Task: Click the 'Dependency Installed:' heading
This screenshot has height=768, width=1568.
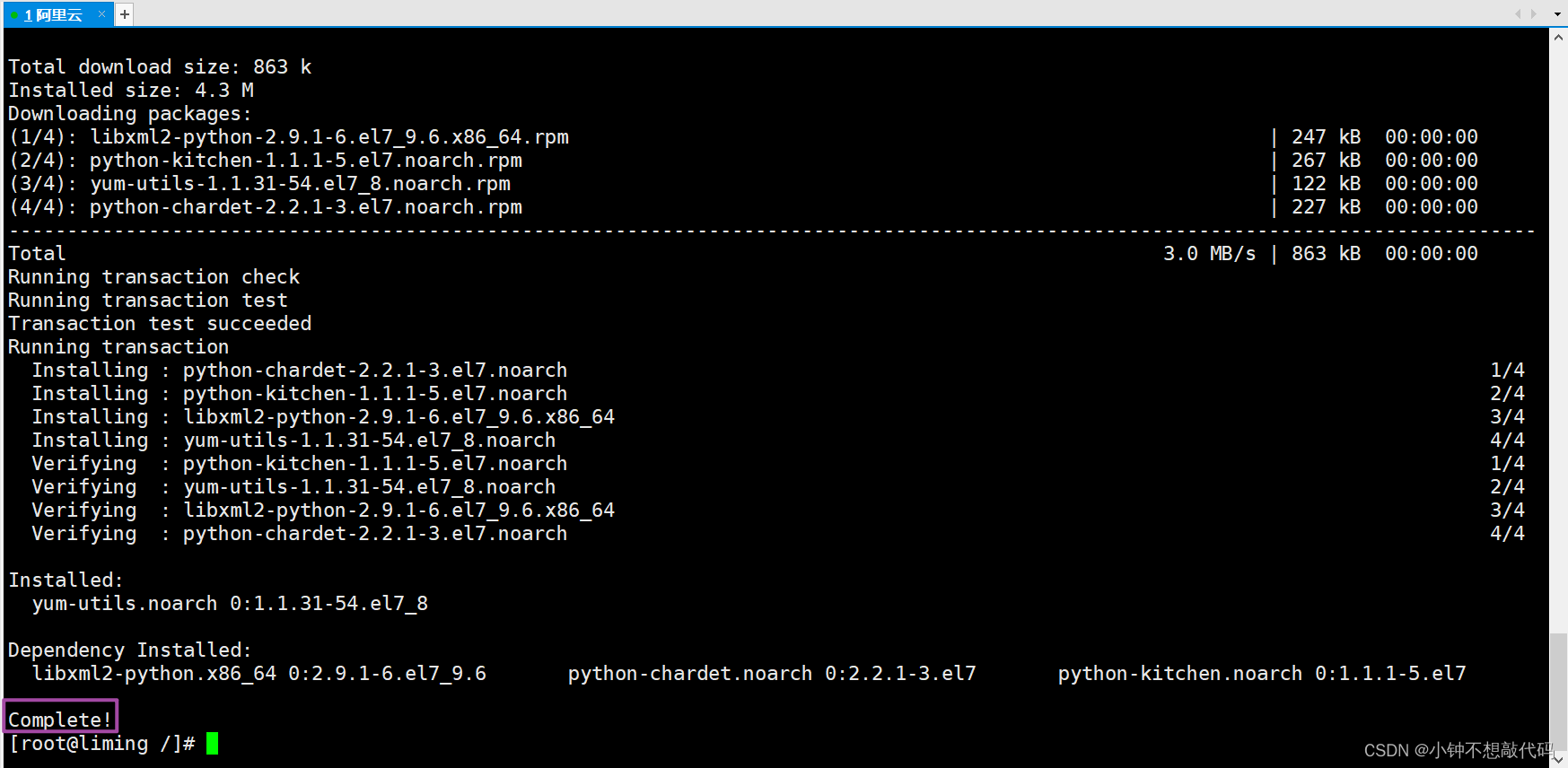Action: (x=130, y=650)
